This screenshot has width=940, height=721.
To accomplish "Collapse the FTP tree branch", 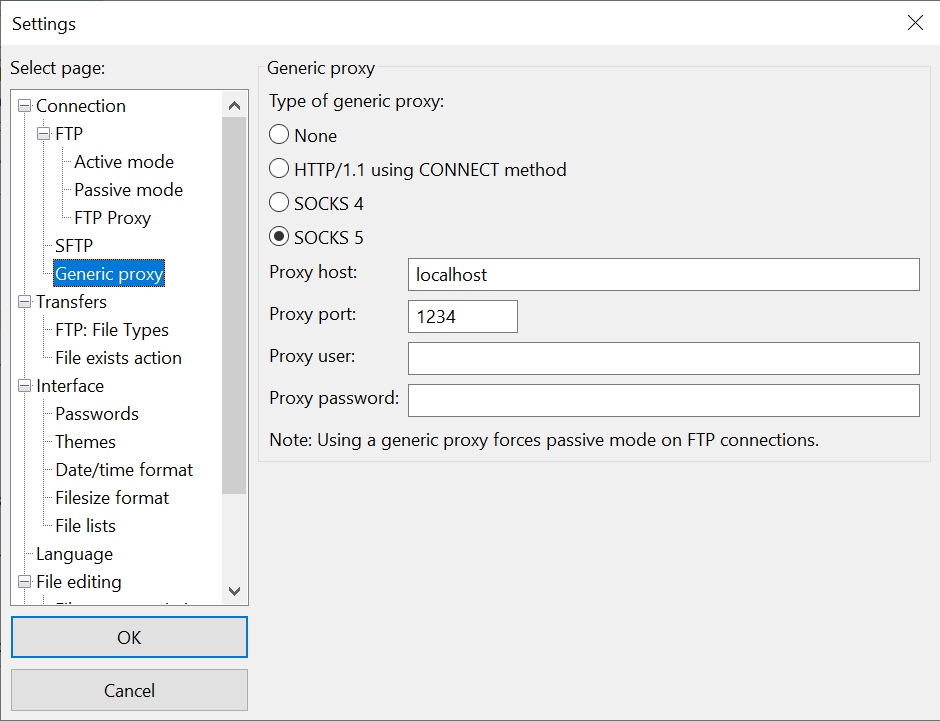I will [42, 133].
